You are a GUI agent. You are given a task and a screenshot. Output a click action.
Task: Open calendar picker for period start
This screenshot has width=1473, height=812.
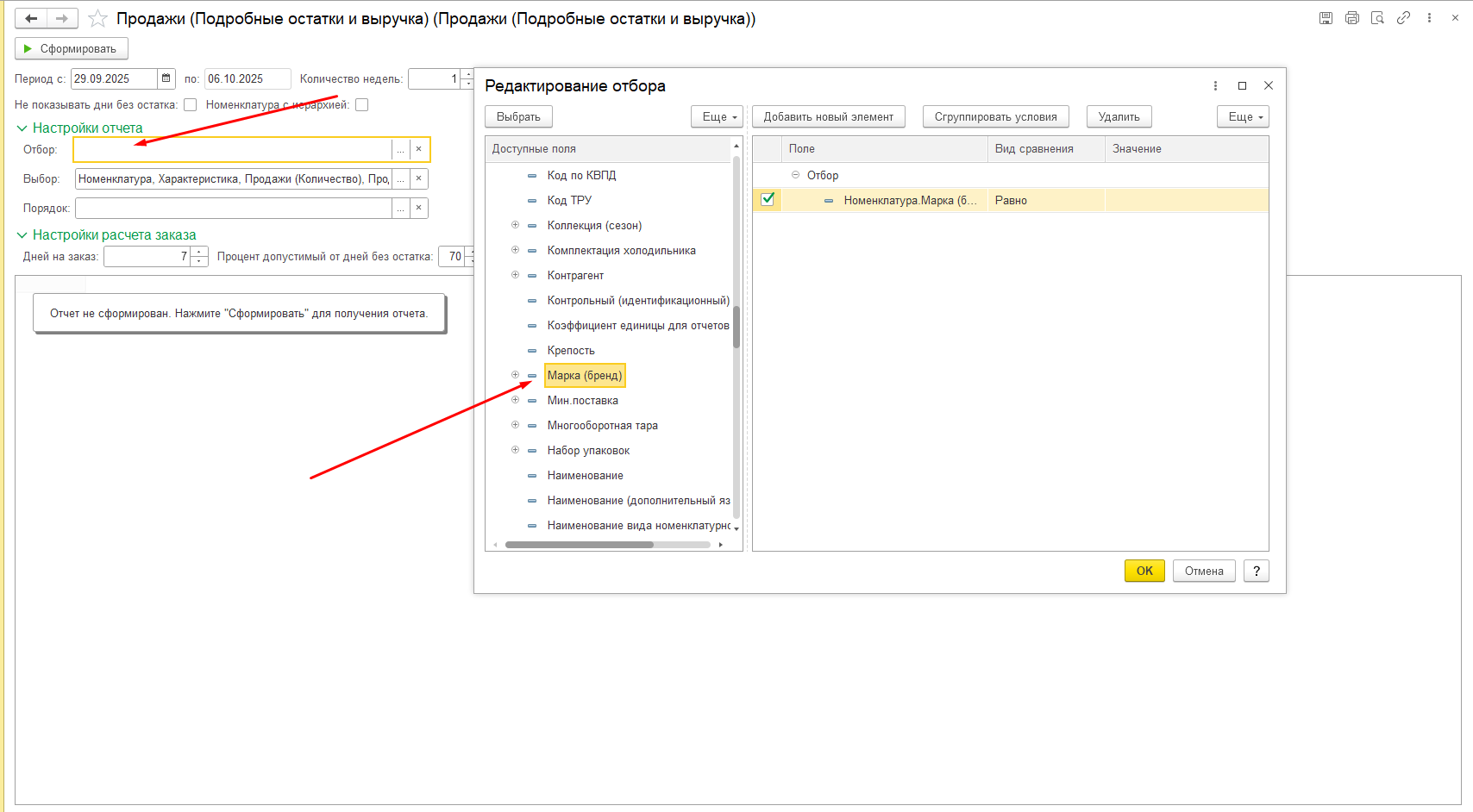point(166,78)
